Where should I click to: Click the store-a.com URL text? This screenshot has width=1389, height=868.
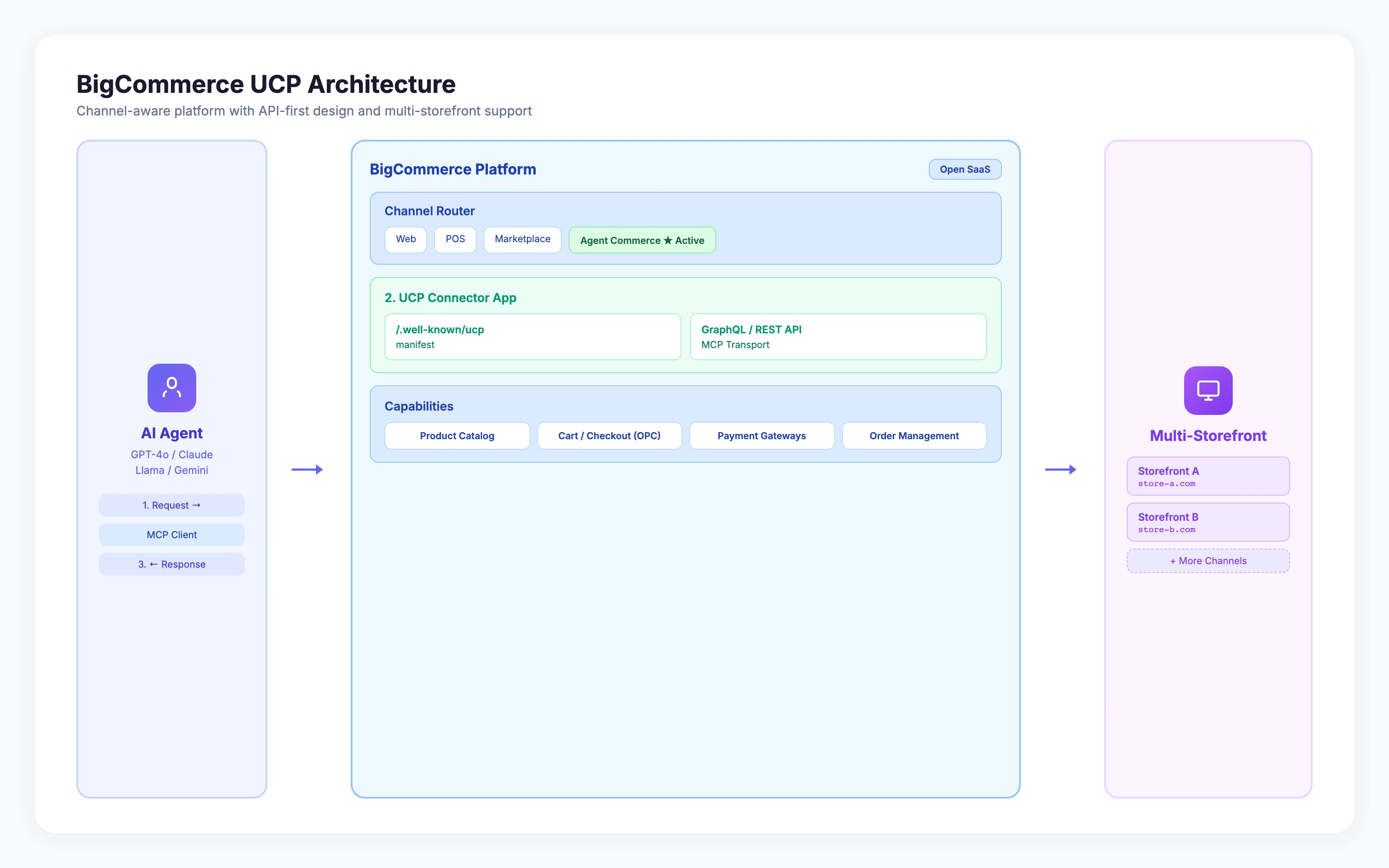[1166, 484]
